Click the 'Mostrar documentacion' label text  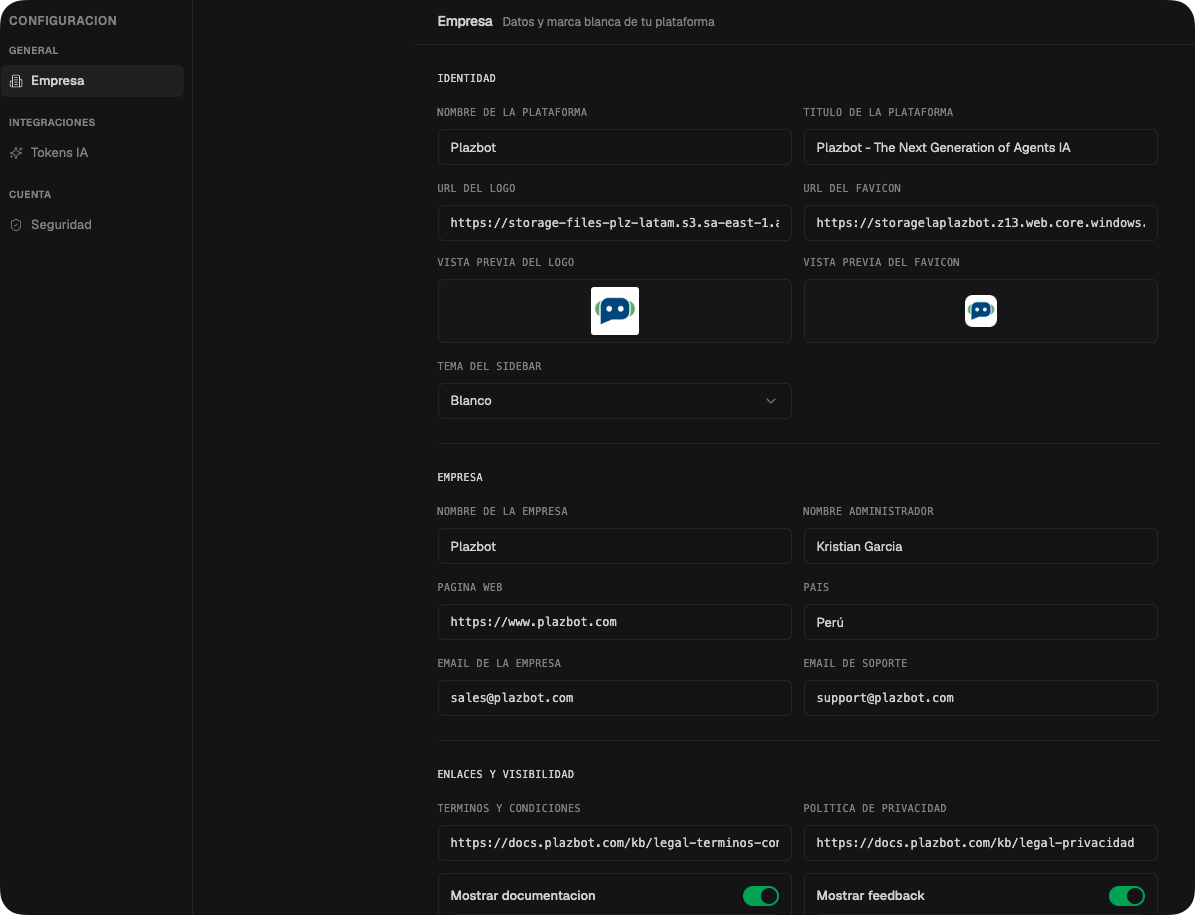click(523, 896)
